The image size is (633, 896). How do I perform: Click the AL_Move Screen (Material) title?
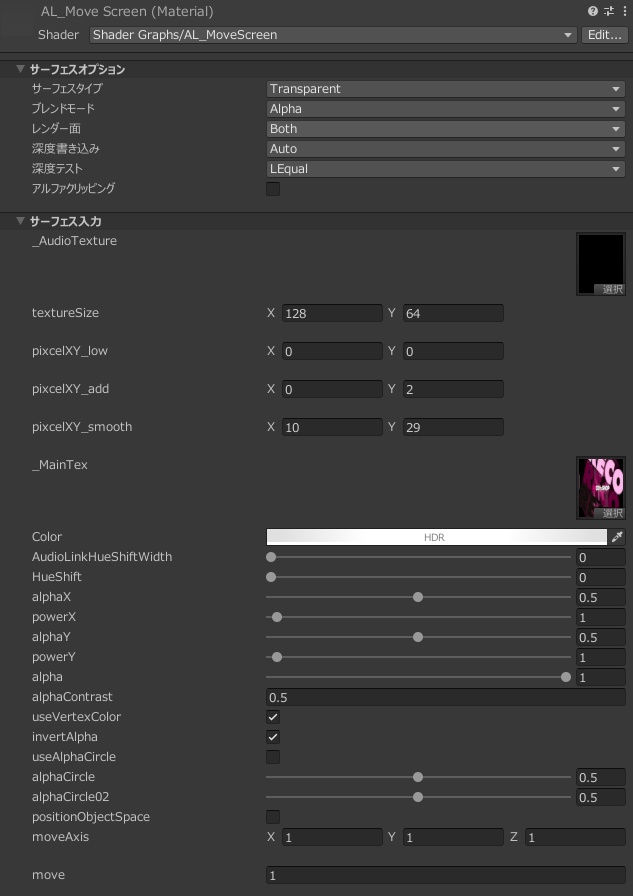127,11
